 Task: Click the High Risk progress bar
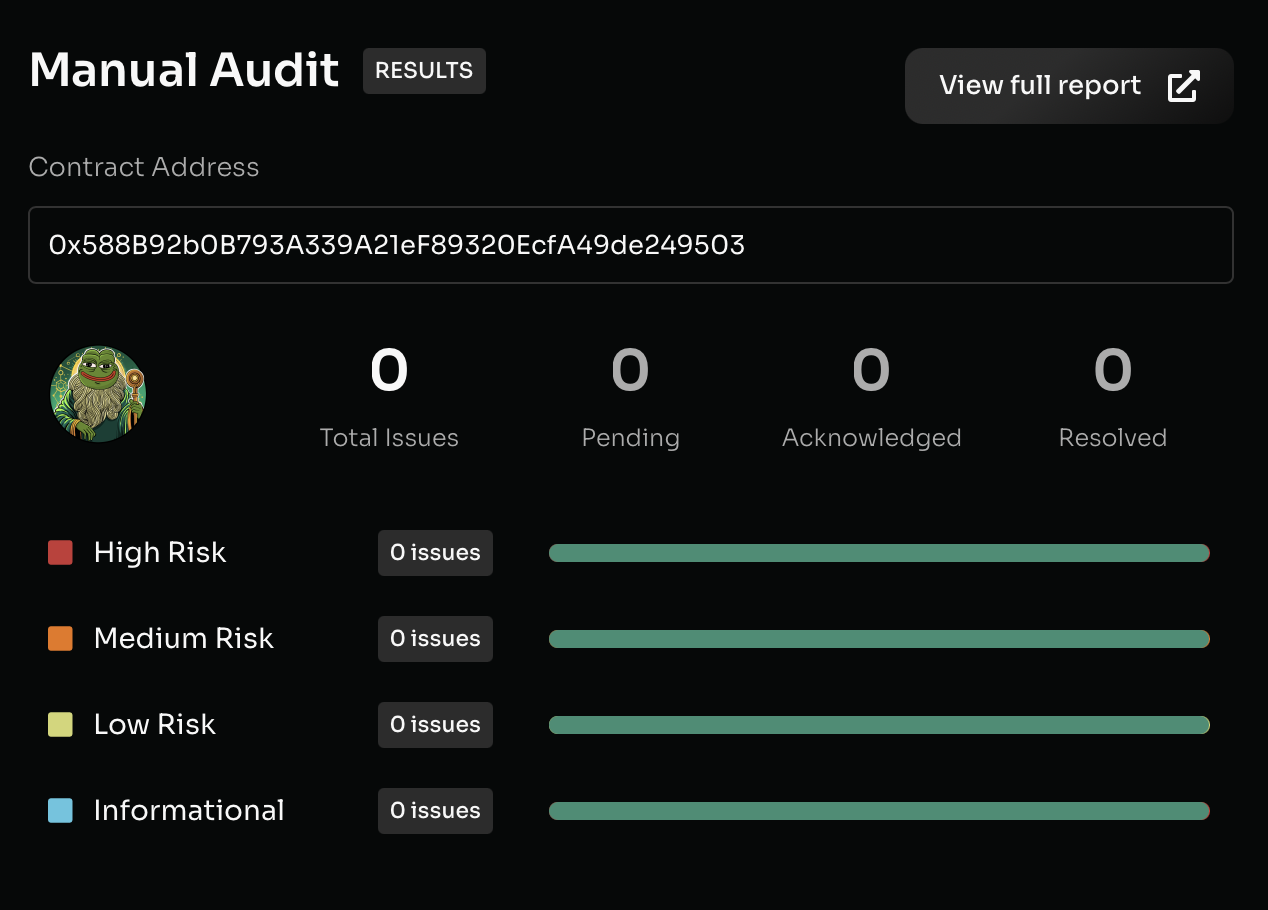(879, 553)
